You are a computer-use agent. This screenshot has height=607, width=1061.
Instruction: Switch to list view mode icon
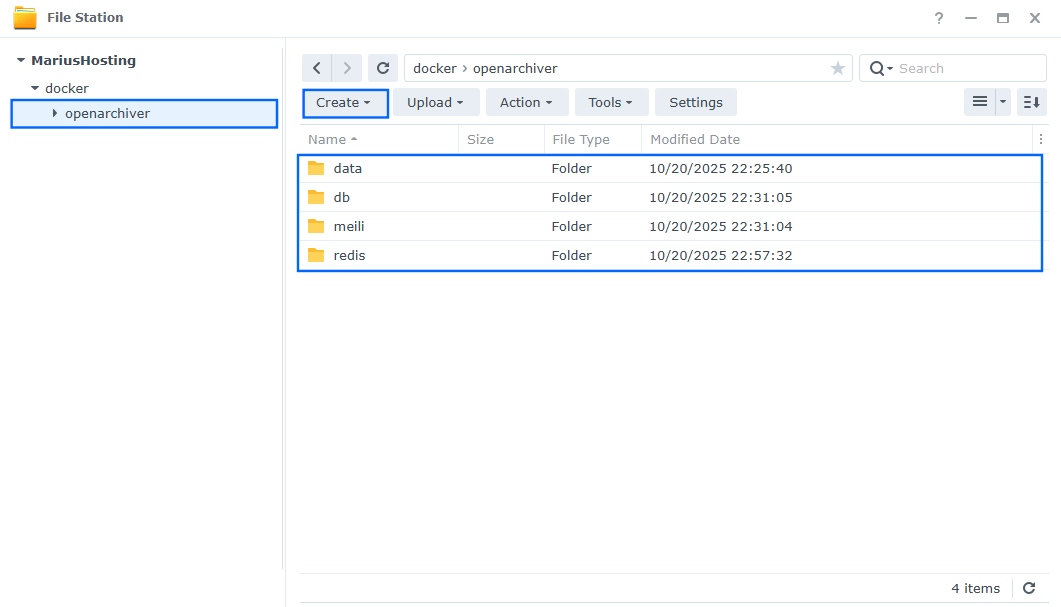tap(980, 102)
